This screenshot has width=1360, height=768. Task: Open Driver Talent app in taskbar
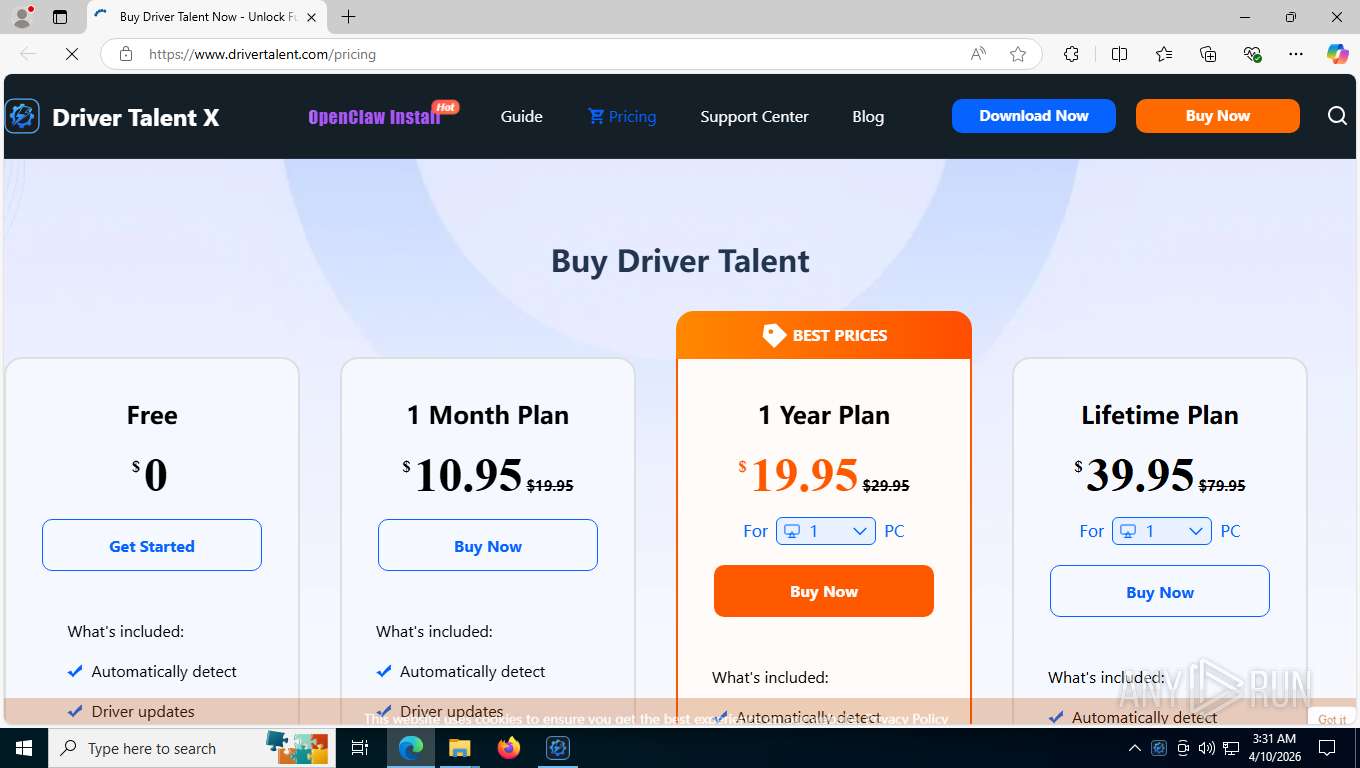(x=558, y=748)
